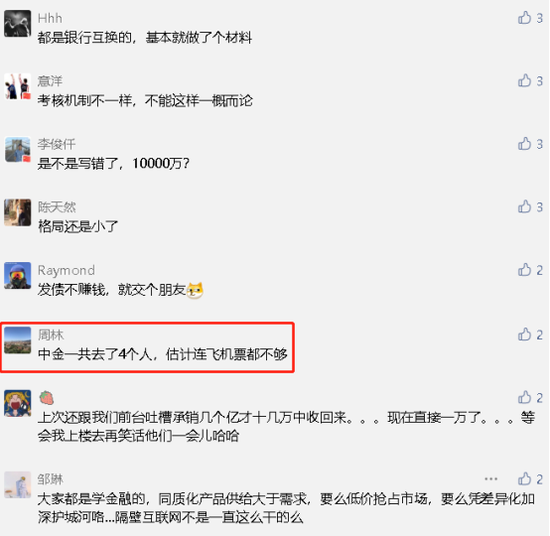550x536 pixels.
Task: Like the comment by Hhh
Action: pyautogui.click(x=525, y=18)
